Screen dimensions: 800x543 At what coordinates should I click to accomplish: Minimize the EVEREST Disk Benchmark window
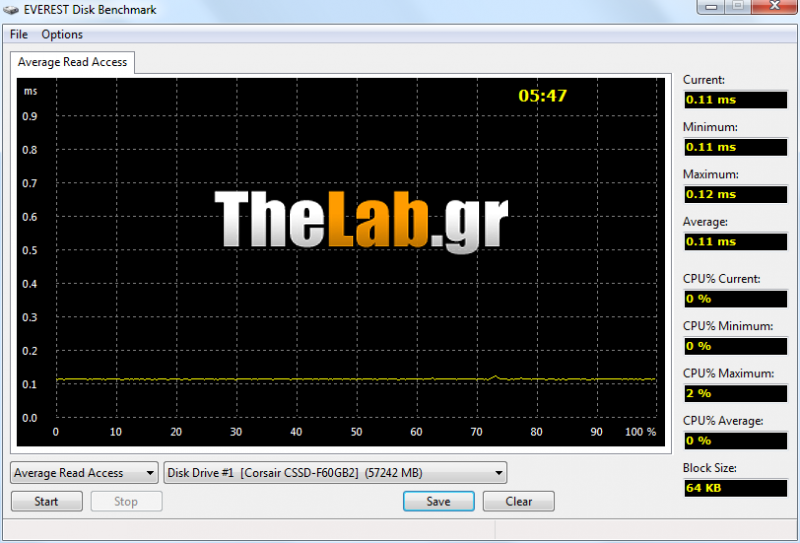712,6
